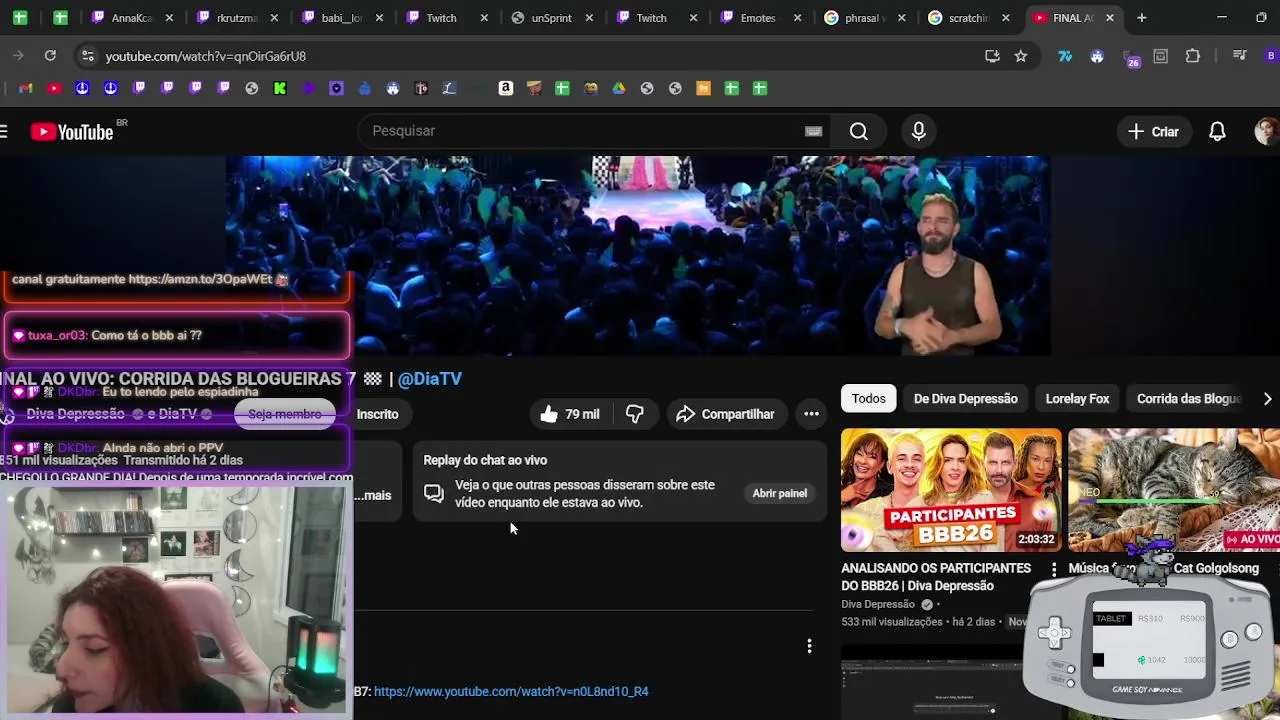Bookmark this page with the star icon
This screenshot has width=1280, height=720.
(1021, 56)
